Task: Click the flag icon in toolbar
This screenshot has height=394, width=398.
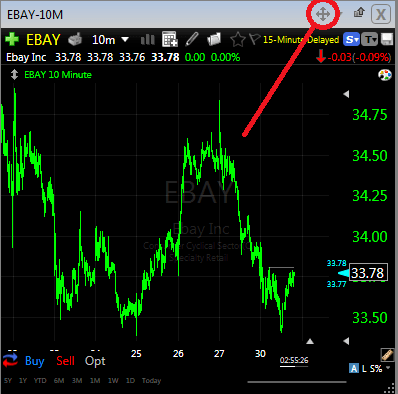Action: [x=254, y=39]
